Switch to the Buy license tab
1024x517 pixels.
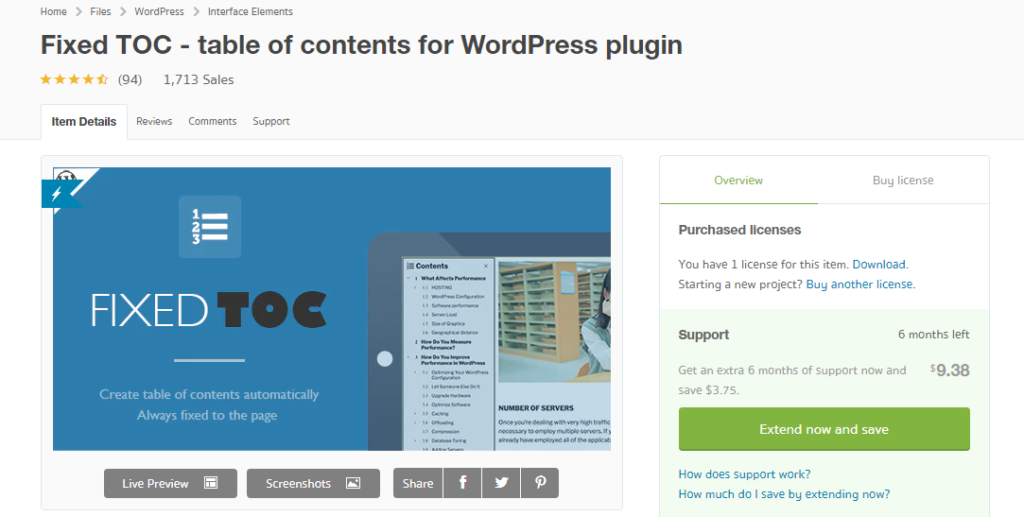(902, 180)
